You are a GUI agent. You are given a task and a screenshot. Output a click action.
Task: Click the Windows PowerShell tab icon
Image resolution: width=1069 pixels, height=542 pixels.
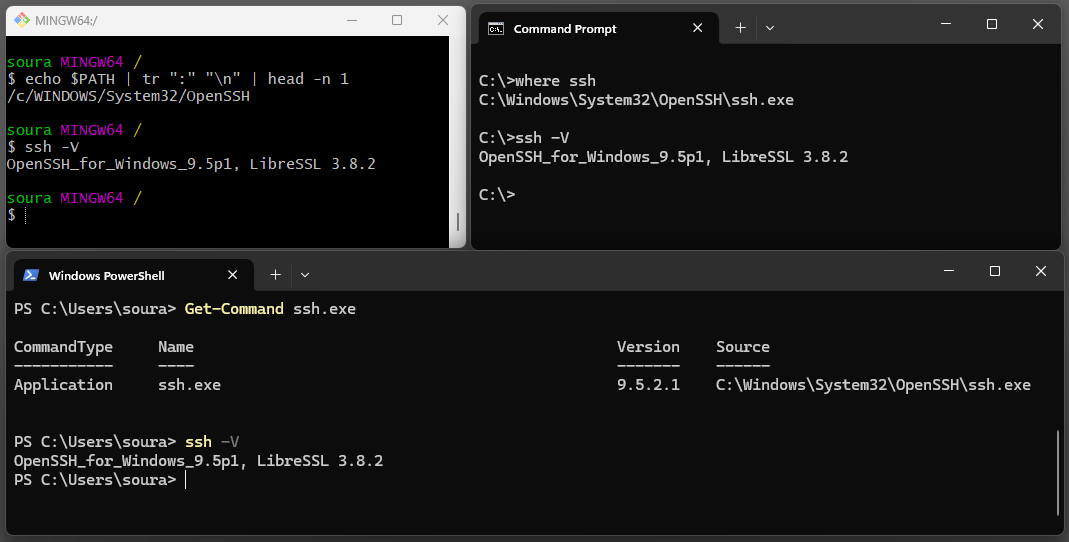click(31, 275)
